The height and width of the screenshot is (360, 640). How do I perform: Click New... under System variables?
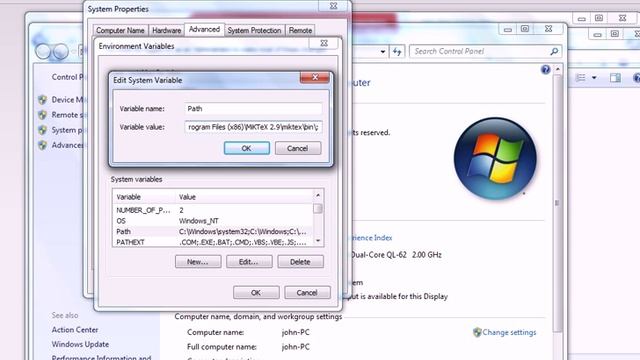coord(198,262)
